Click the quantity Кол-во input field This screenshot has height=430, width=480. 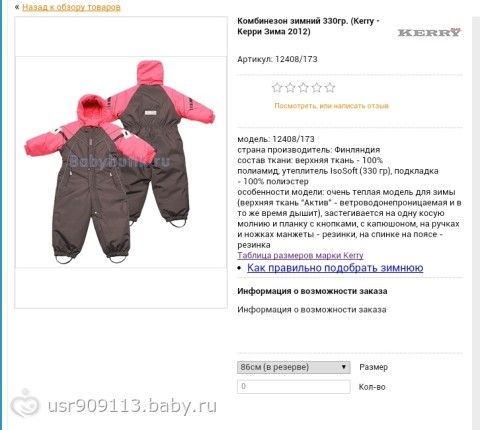(x=293, y=387)
